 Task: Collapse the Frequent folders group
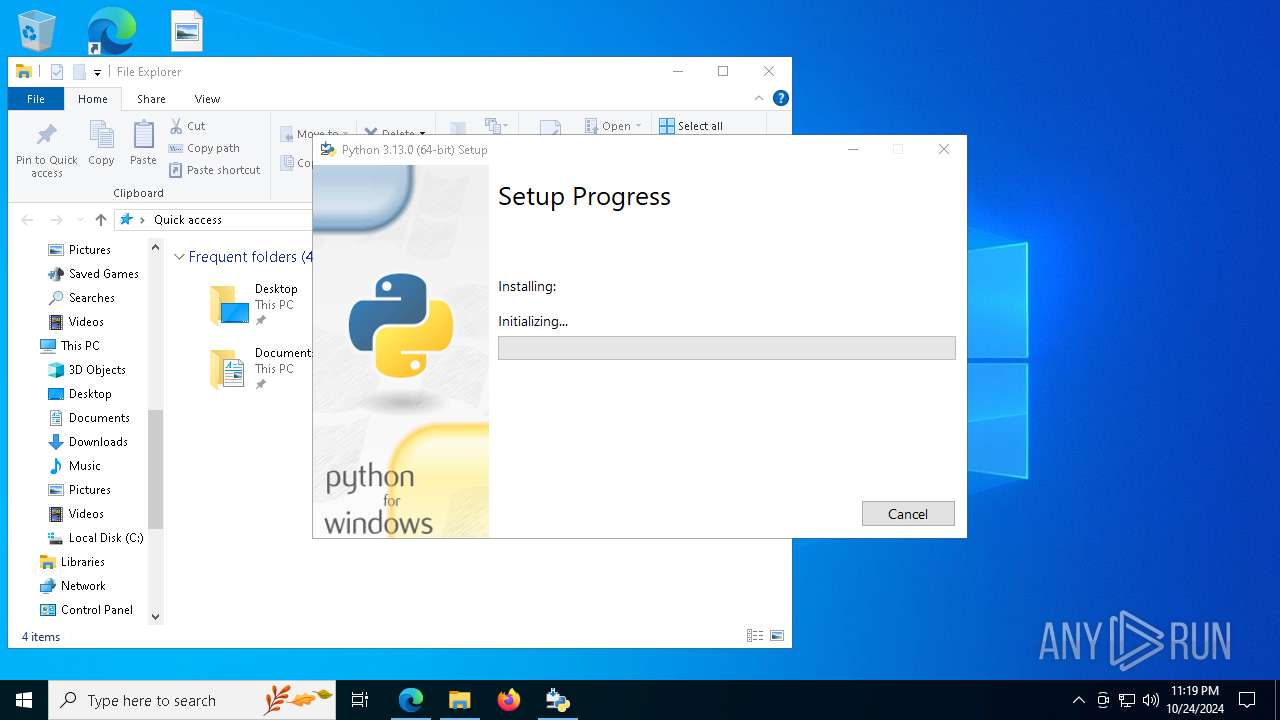tap(180, 257)
